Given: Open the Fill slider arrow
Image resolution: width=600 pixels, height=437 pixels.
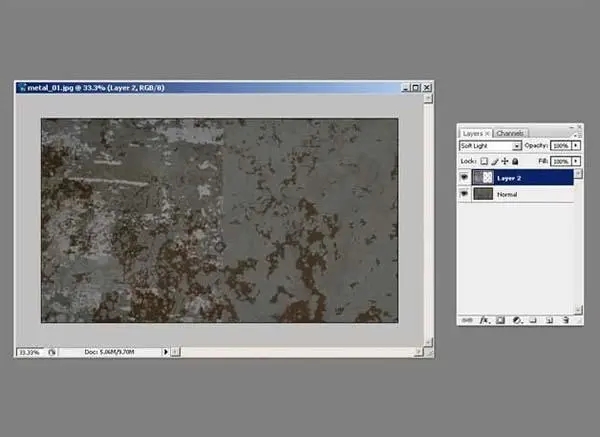Looking at the screenshot, I should pos(576,161).
